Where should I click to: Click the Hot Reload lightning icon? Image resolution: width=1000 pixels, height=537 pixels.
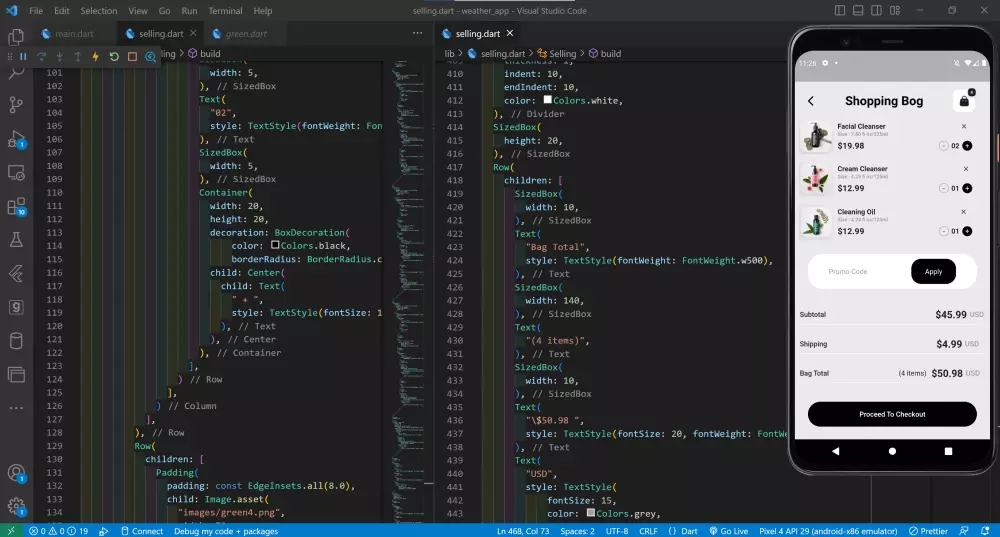pos(95,57)
